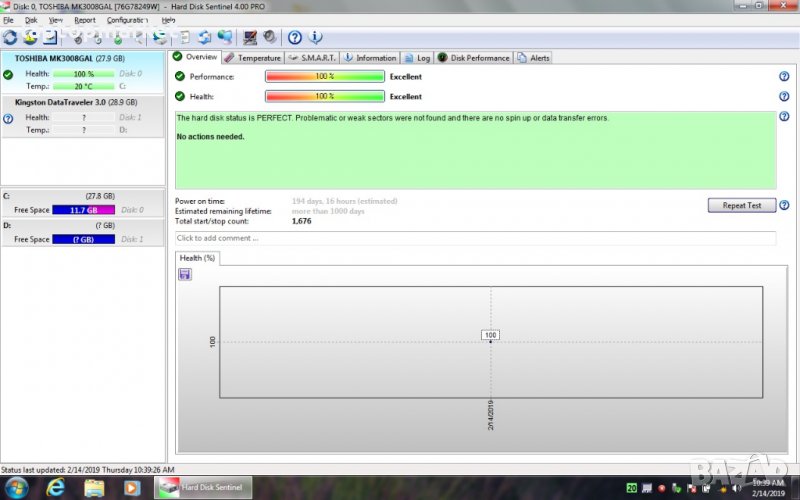The image size is (800, 500).
Task: Click the Repeat Test button
Action: pyautogui.click(x=741, y=205)
